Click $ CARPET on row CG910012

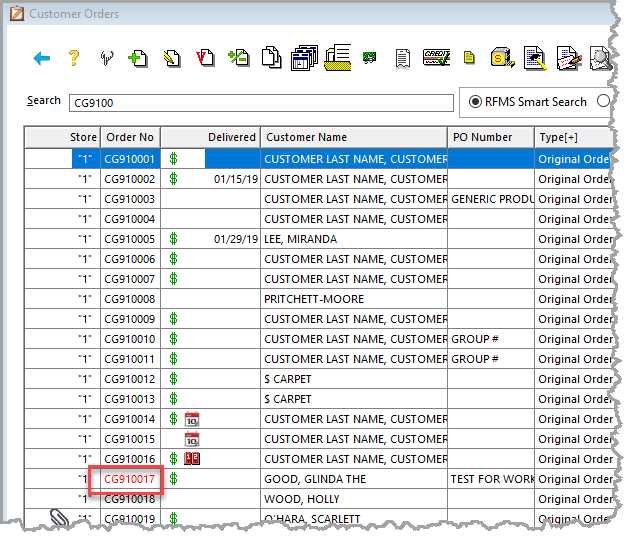288,379
